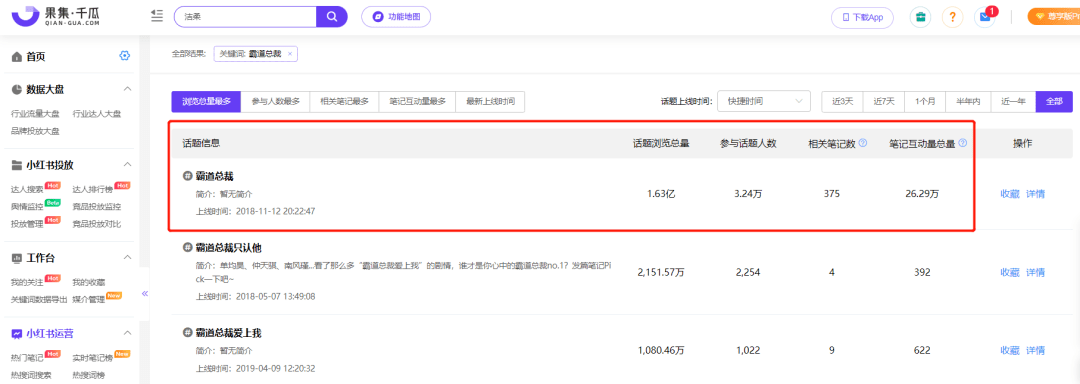This screenshot has height=384, width=1080.
Task: Choose the 近7天 time range
Action: click(884, 101)
